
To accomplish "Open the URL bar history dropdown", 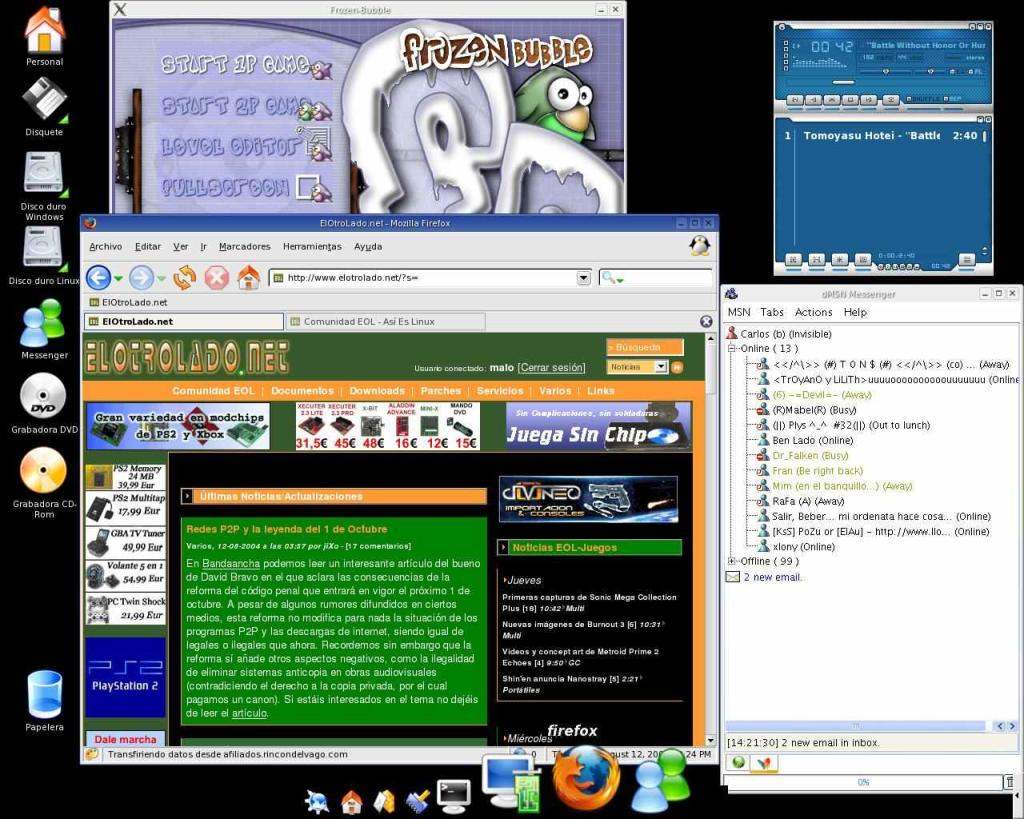I will [x=584, y=278].
